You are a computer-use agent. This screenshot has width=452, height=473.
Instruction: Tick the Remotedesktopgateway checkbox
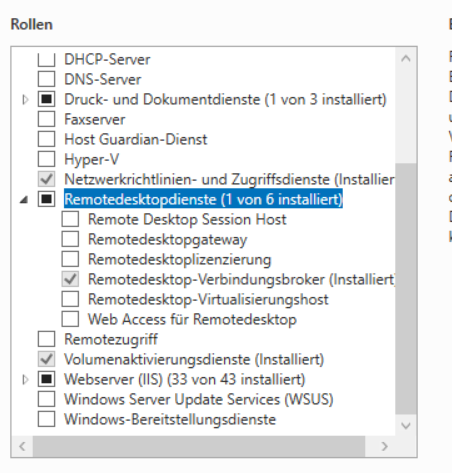click(x=70, y=239)
